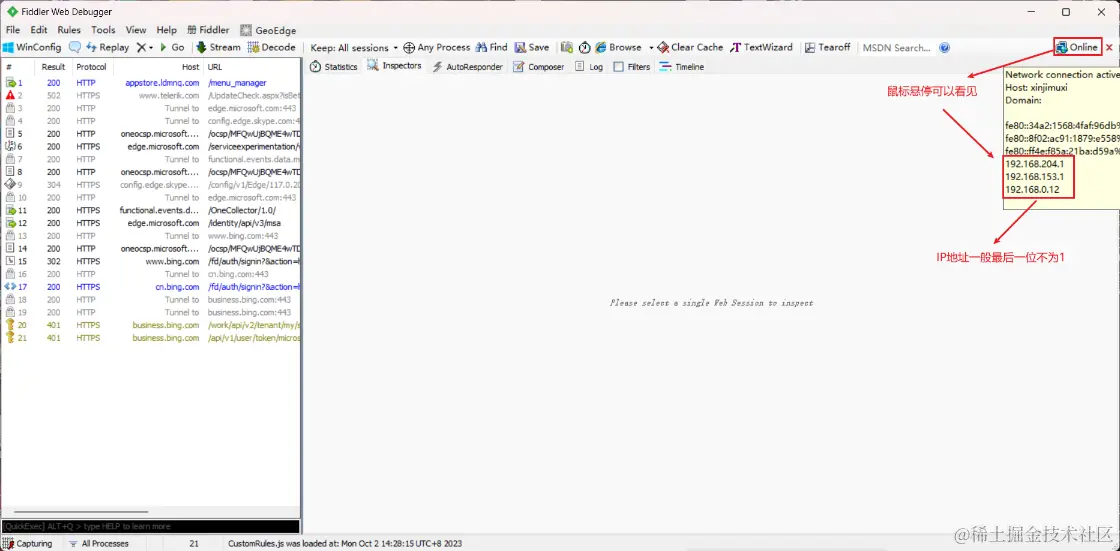
Task: Open Find sessions
Action: [x=491, y=47]
